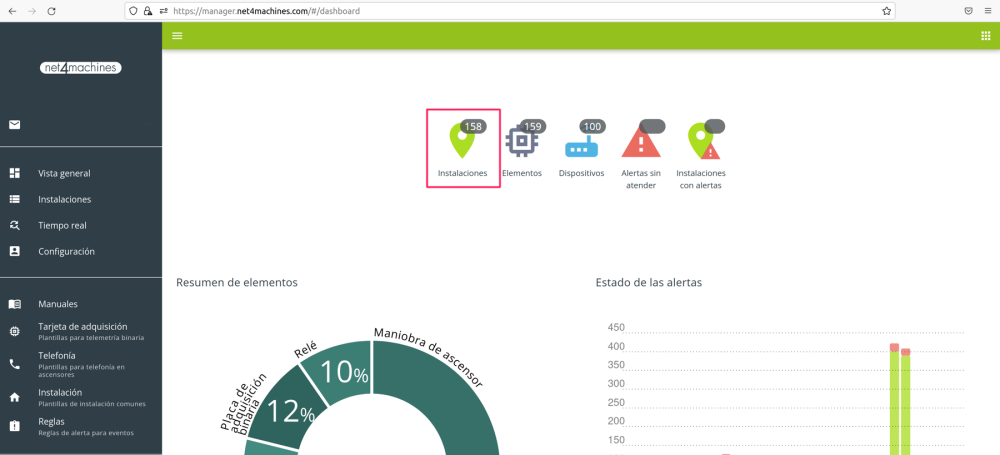This screenshot has height=455, width=1000.
Task: Click the site permissions icon in the address bar
Action: coord(163,11)
